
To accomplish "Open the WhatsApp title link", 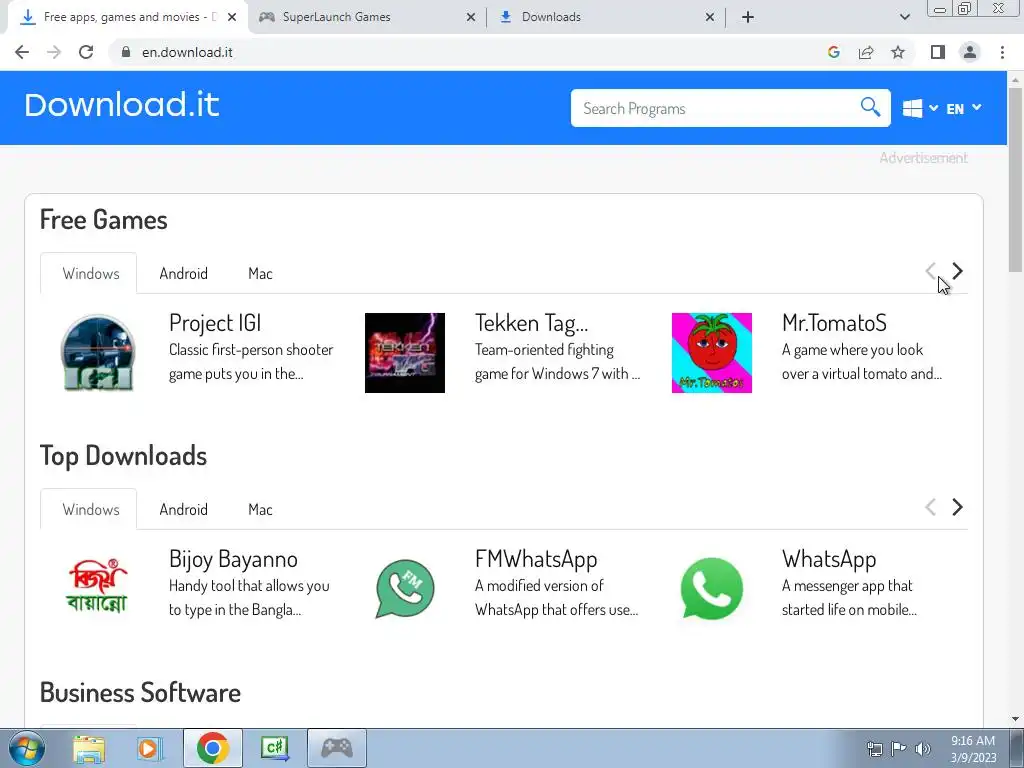I will pyautogui.click(x=829, y=559).
